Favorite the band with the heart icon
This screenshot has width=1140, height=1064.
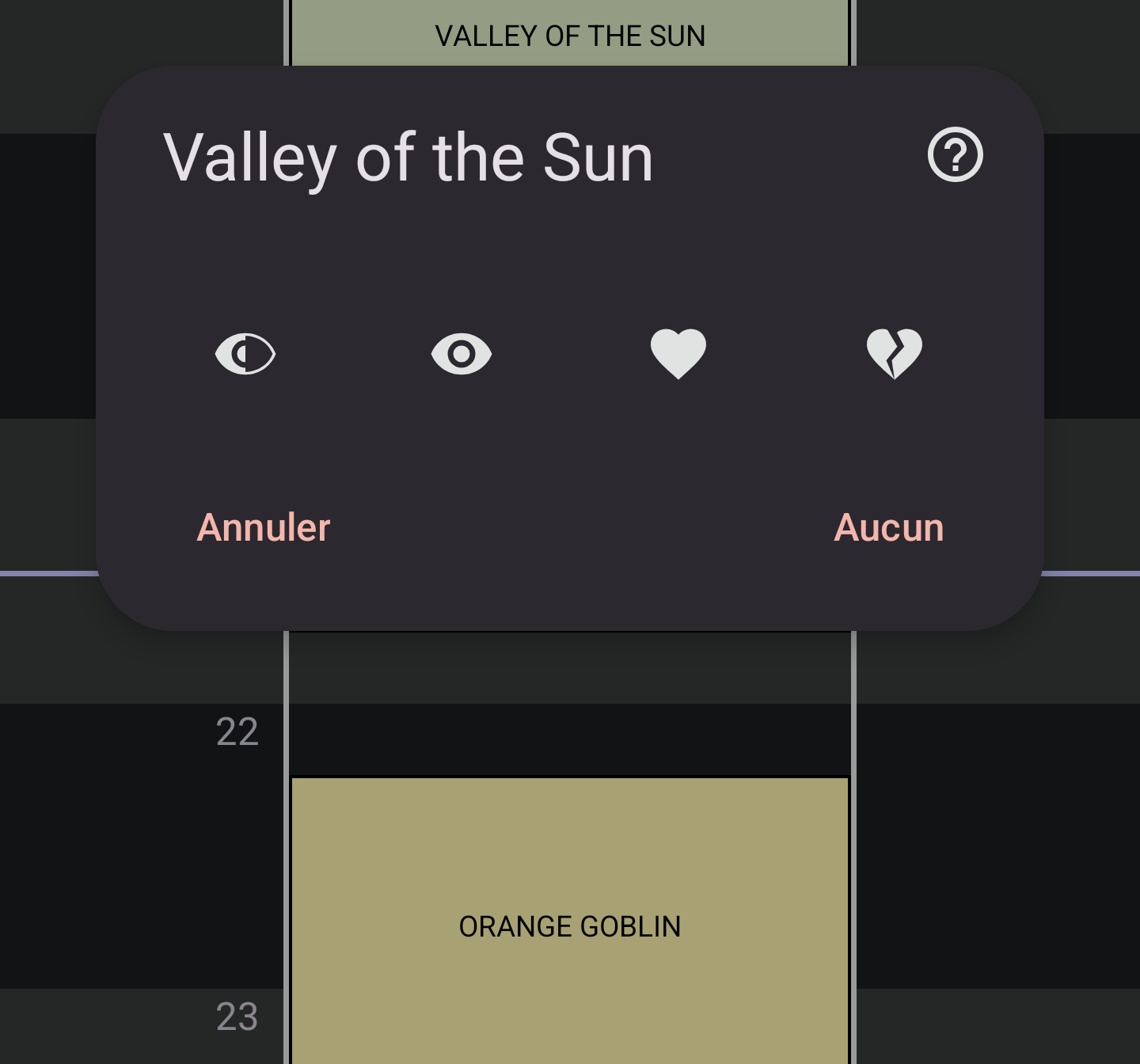click(678, 353)
